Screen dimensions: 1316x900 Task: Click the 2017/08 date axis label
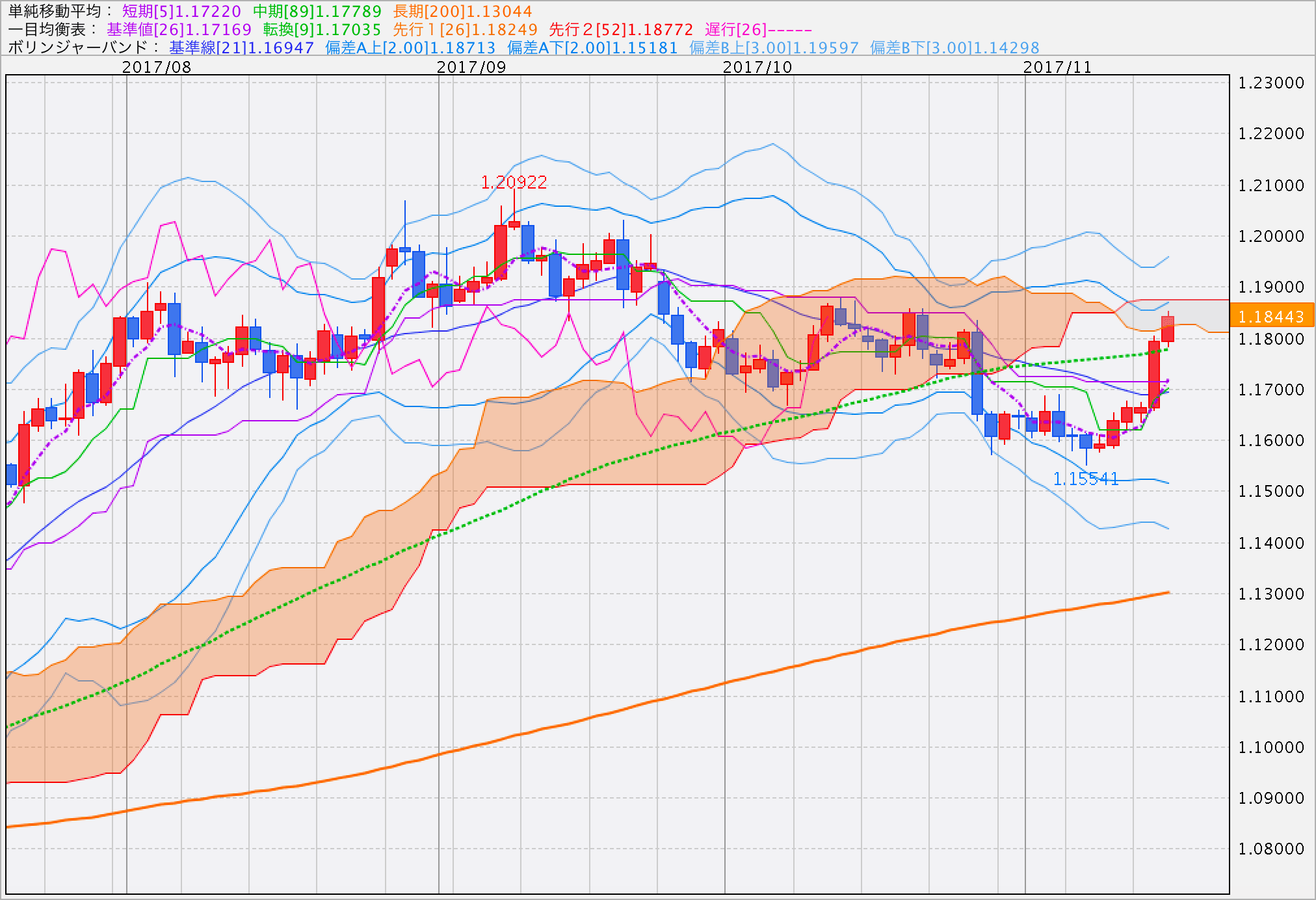click(x=157, y=67)
